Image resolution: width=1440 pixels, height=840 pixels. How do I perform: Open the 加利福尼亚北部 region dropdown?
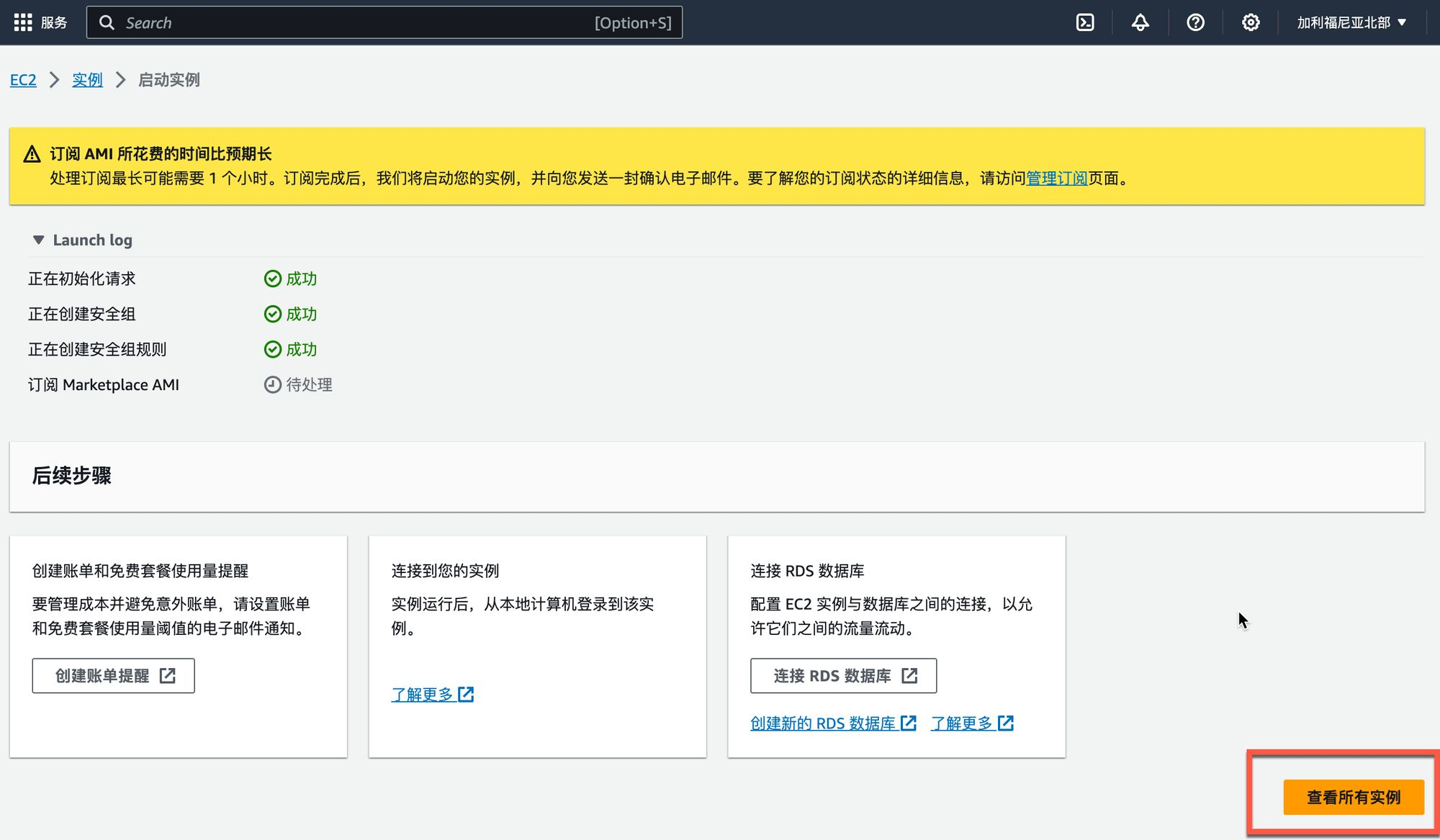[x=1351, y=22]
